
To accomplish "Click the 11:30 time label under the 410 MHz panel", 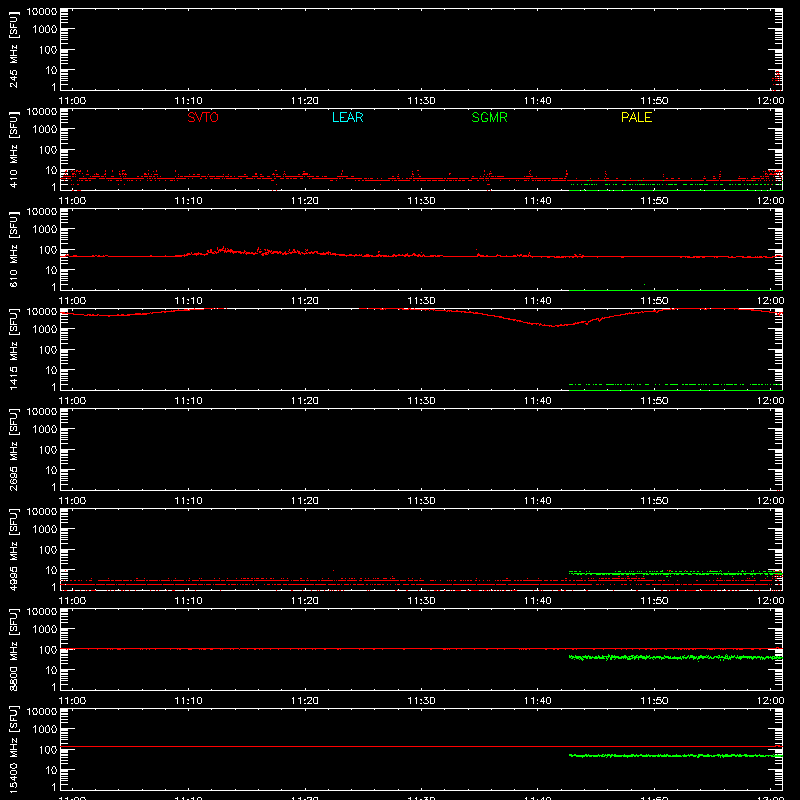I will click(421, 201).
